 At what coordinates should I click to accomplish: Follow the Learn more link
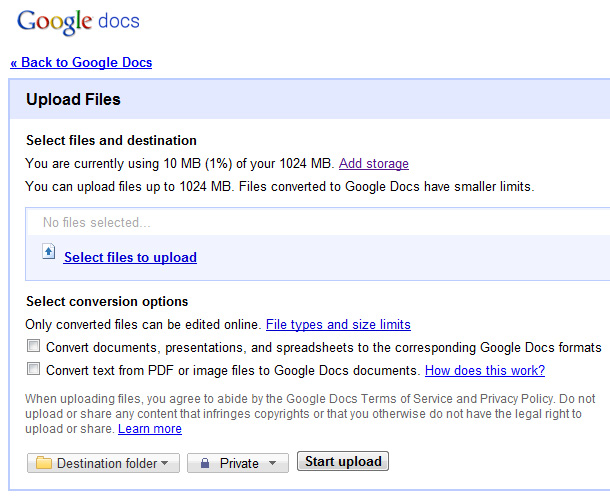coord(150,429)
